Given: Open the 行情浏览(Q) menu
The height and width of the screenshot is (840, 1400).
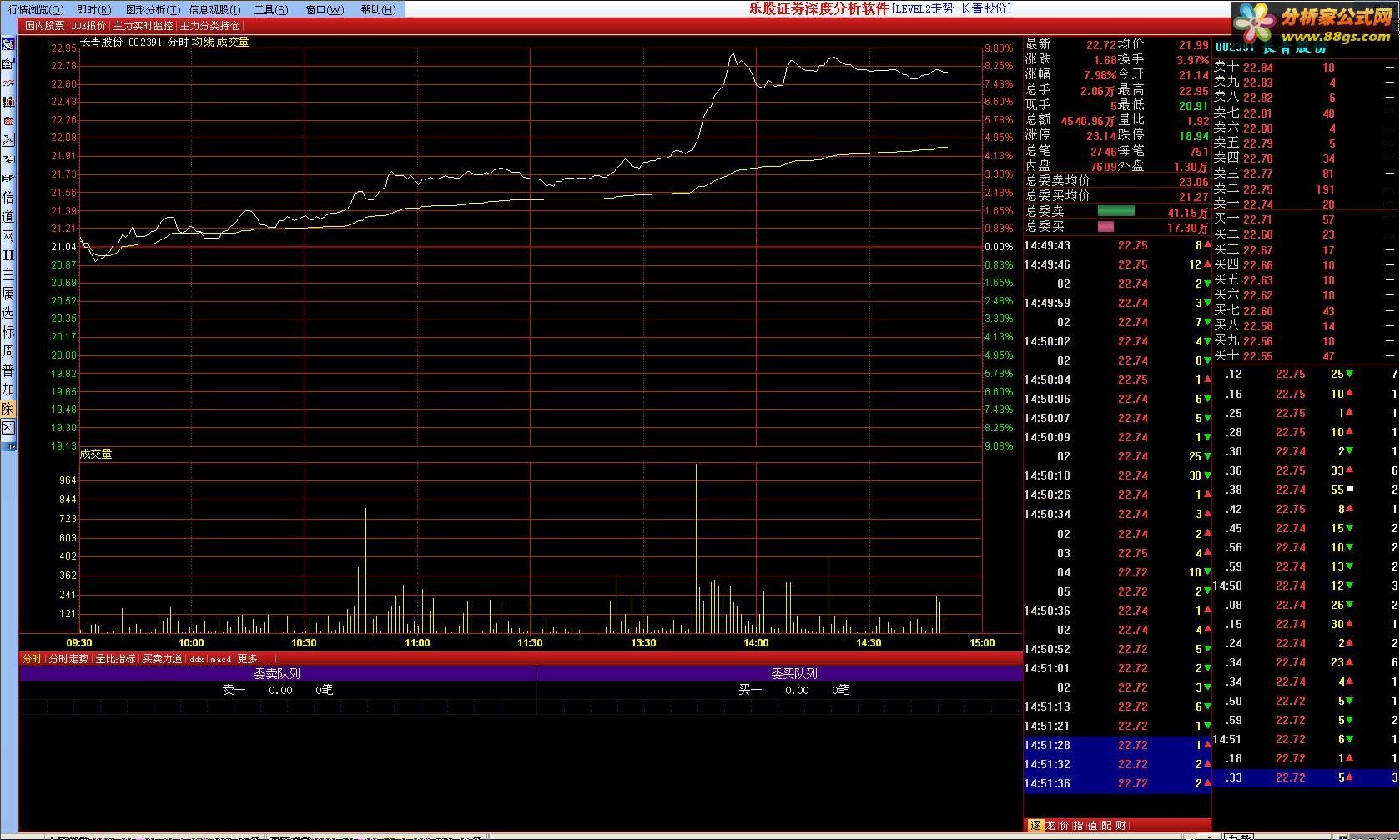Looking at the screenshot, I should tap(35, 9).
